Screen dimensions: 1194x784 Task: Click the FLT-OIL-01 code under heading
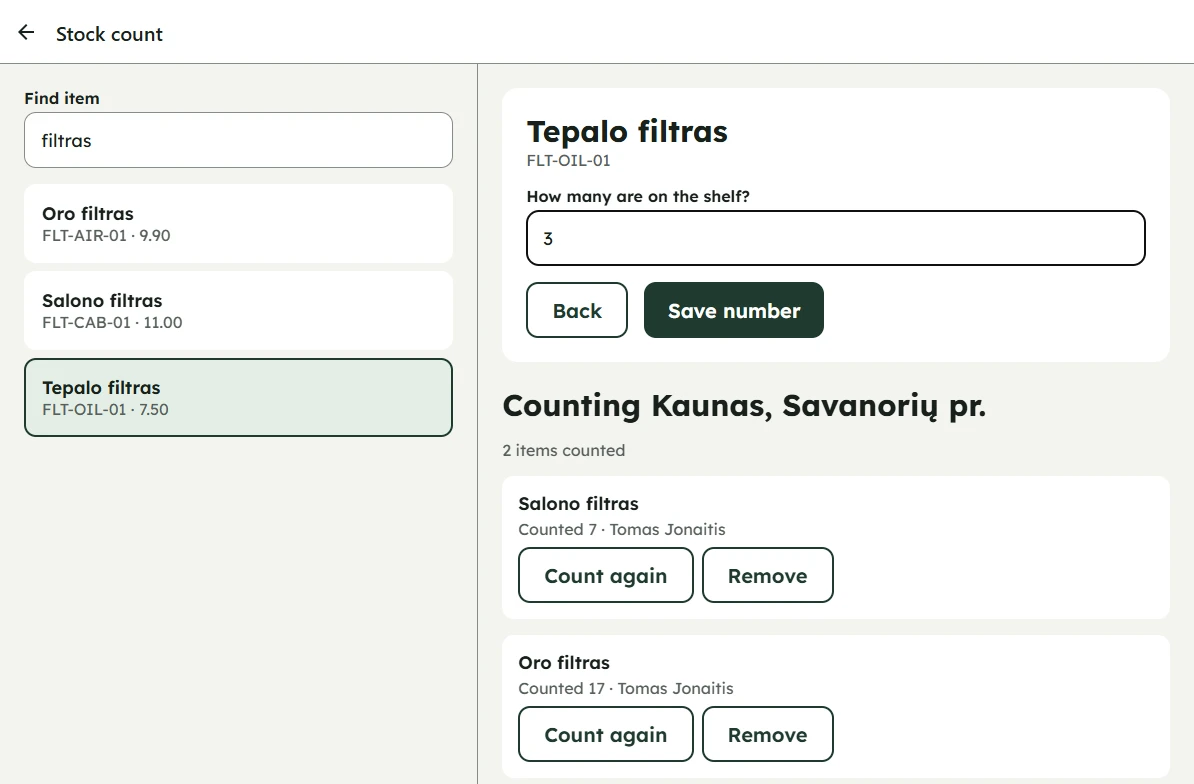(568, 161)
